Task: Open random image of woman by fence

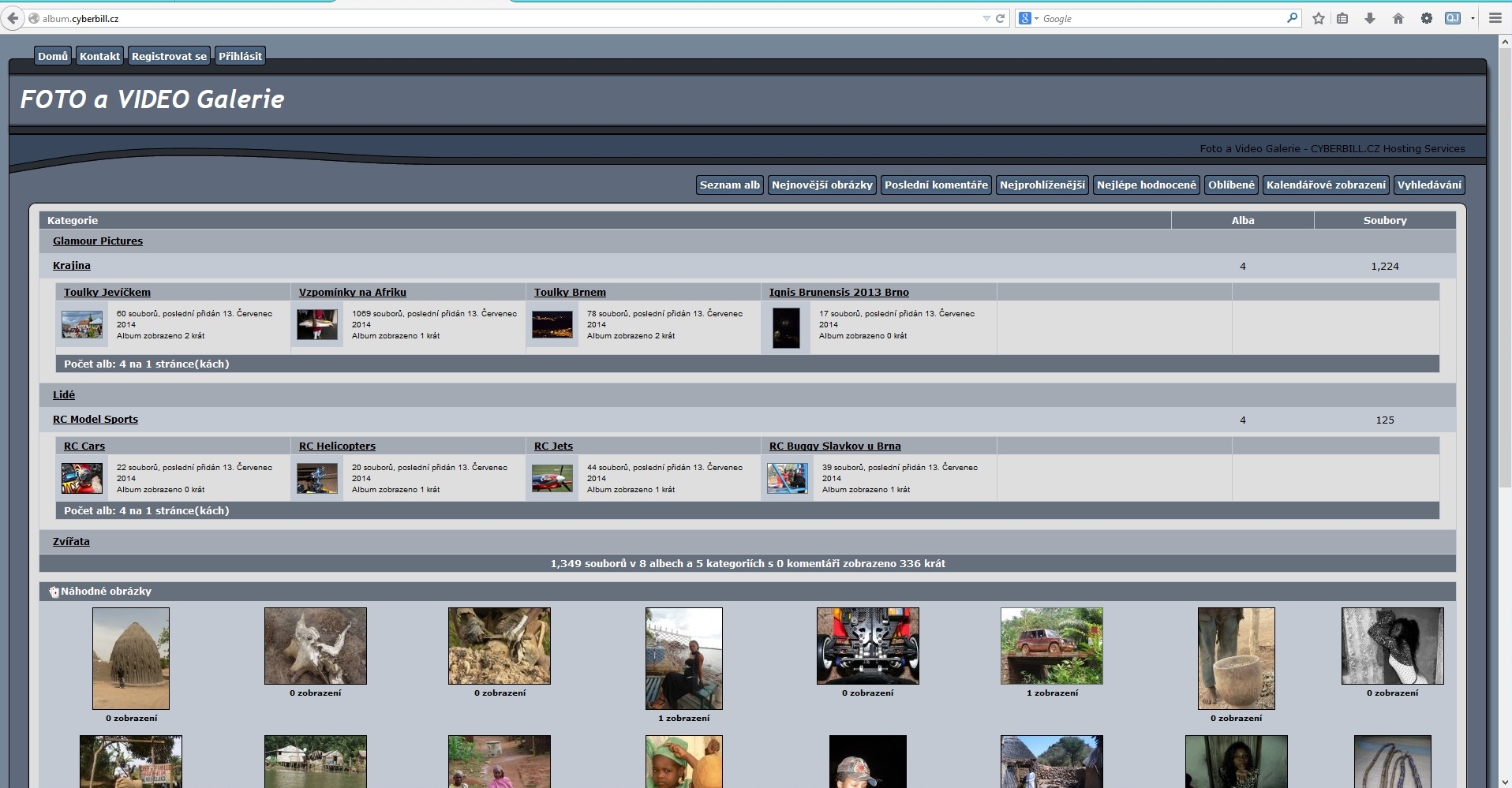Action: [684, 659]
